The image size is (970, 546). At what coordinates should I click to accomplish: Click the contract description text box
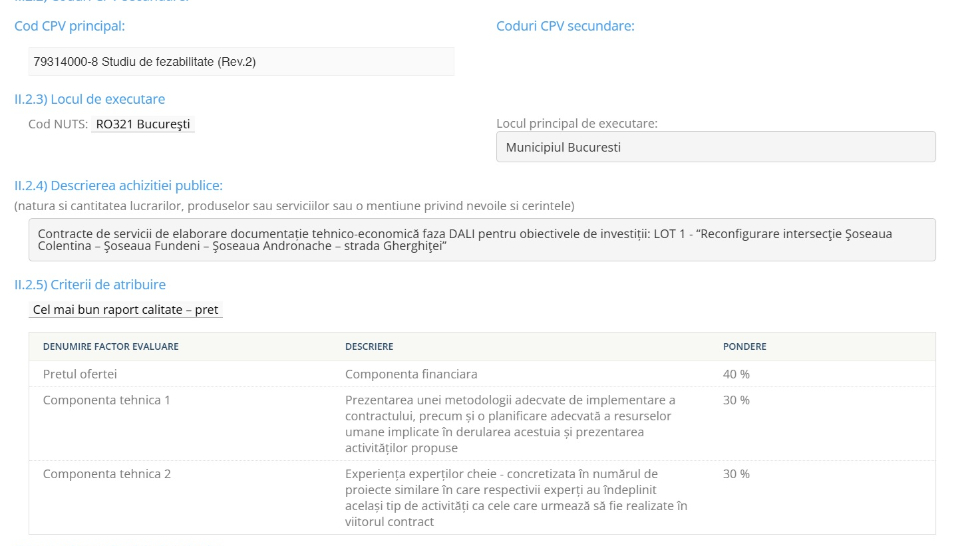pyautogui.click(x=482, y=240)
